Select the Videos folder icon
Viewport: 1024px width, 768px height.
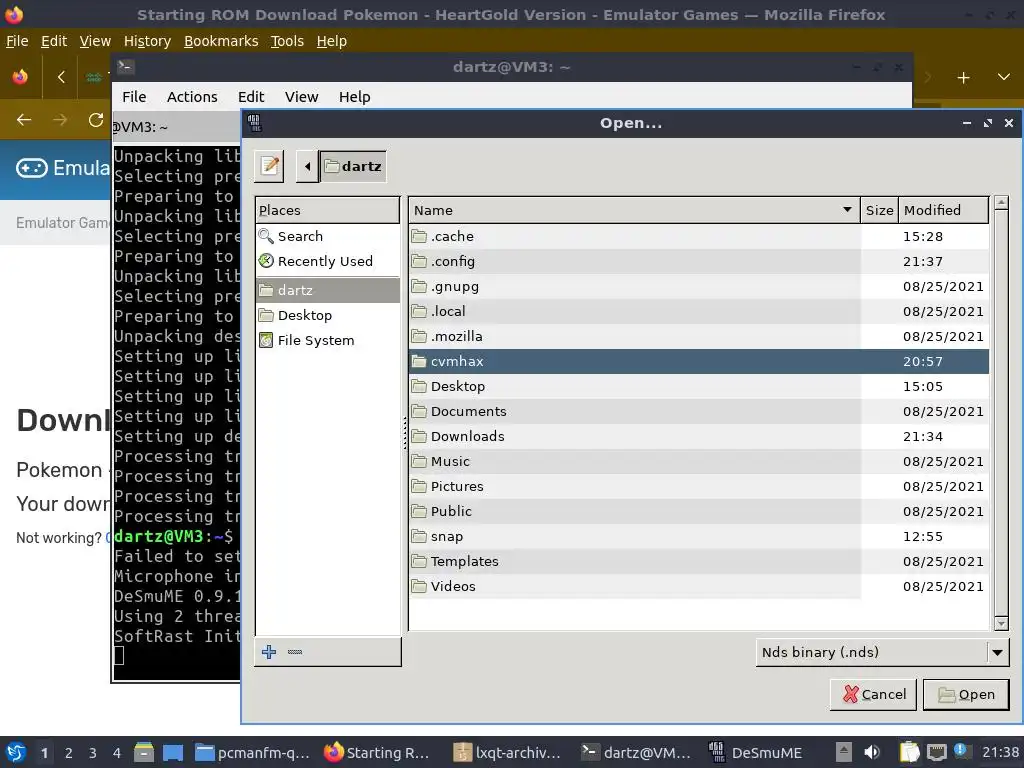point(419,586)
